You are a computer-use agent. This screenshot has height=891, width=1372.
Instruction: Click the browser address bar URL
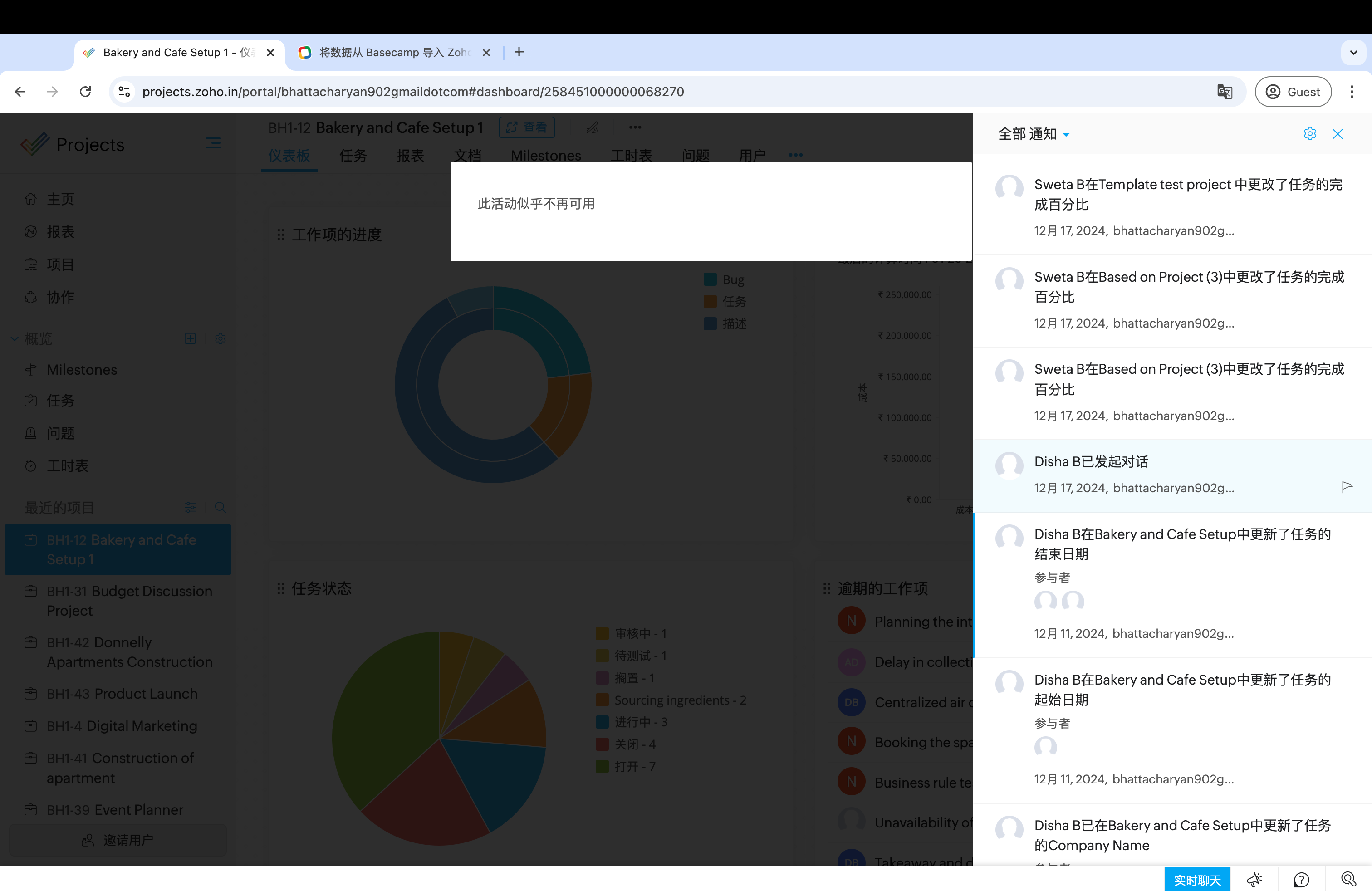point(413,92)
